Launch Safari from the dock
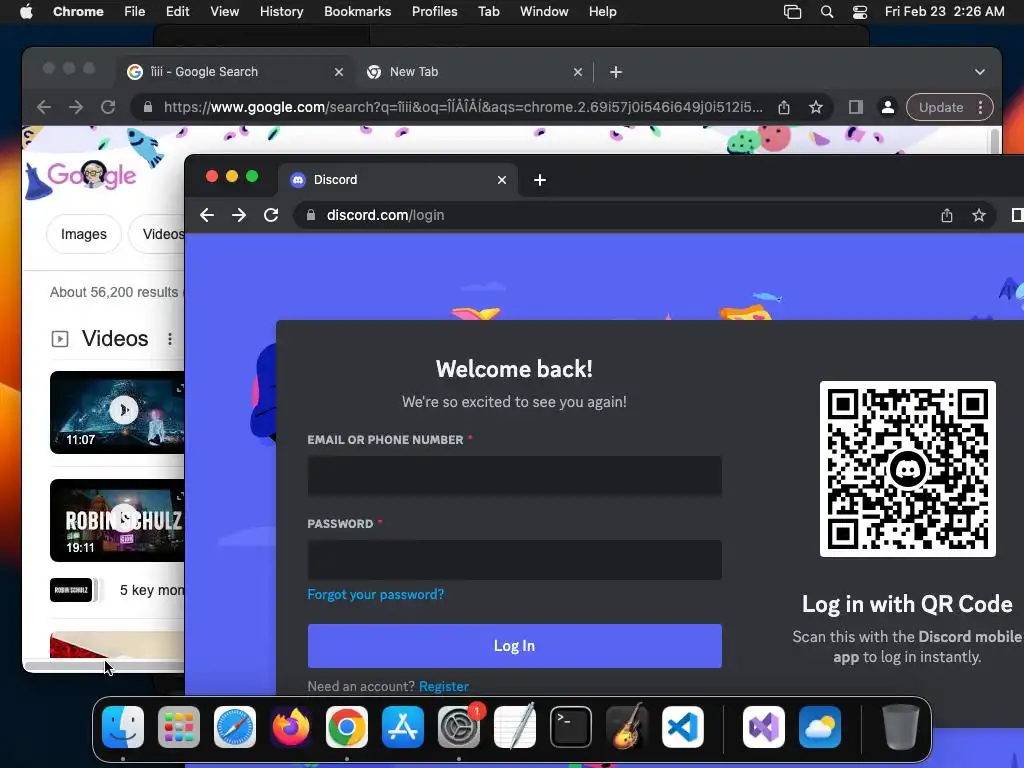This screenshot has height=768, width=1024. [x=235, y=727]
